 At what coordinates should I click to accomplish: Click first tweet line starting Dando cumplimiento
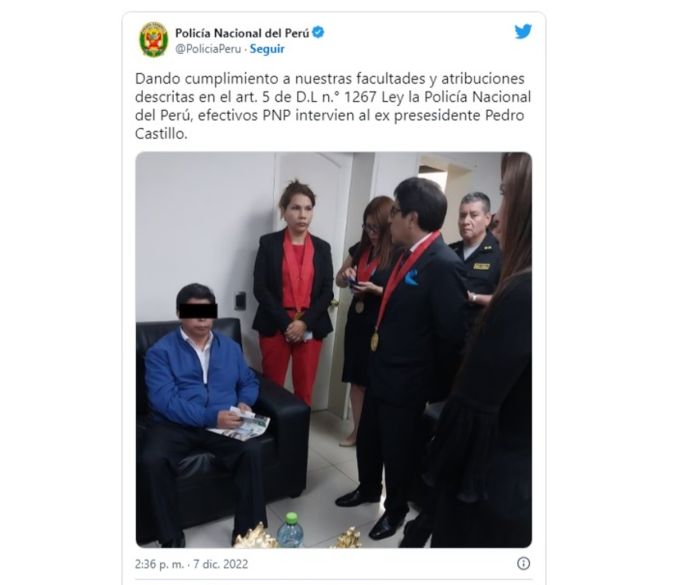(x=330, y=79)
